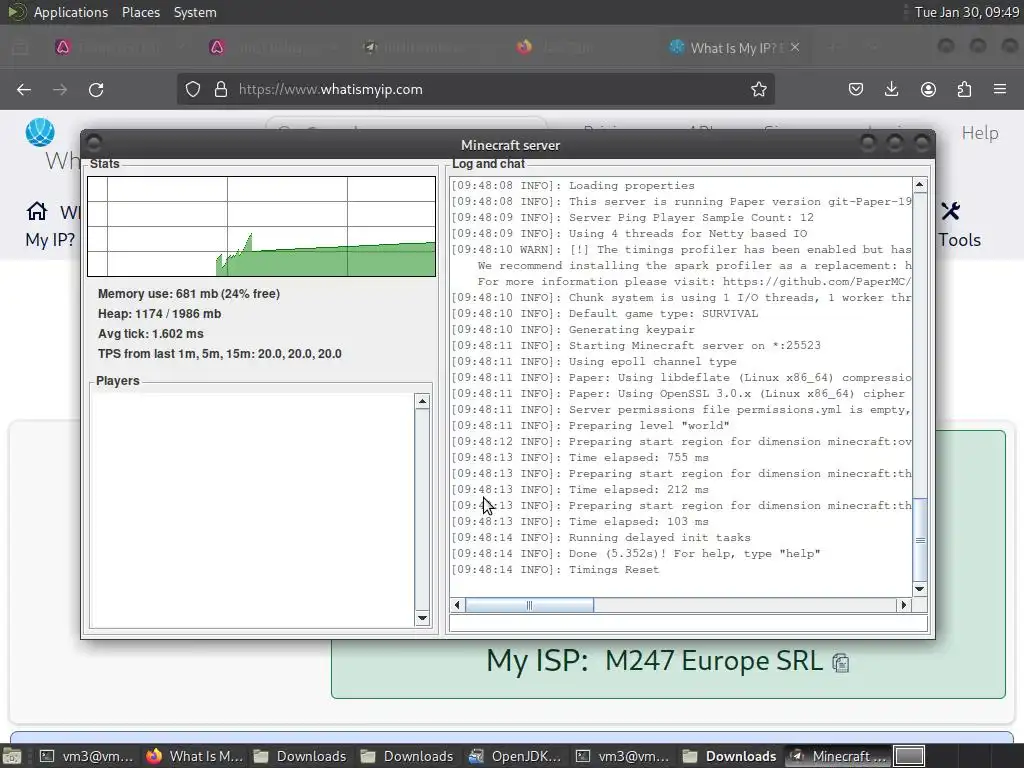Click the green memory usage graph
The image size is (1024, 768).
click(261, 226)
